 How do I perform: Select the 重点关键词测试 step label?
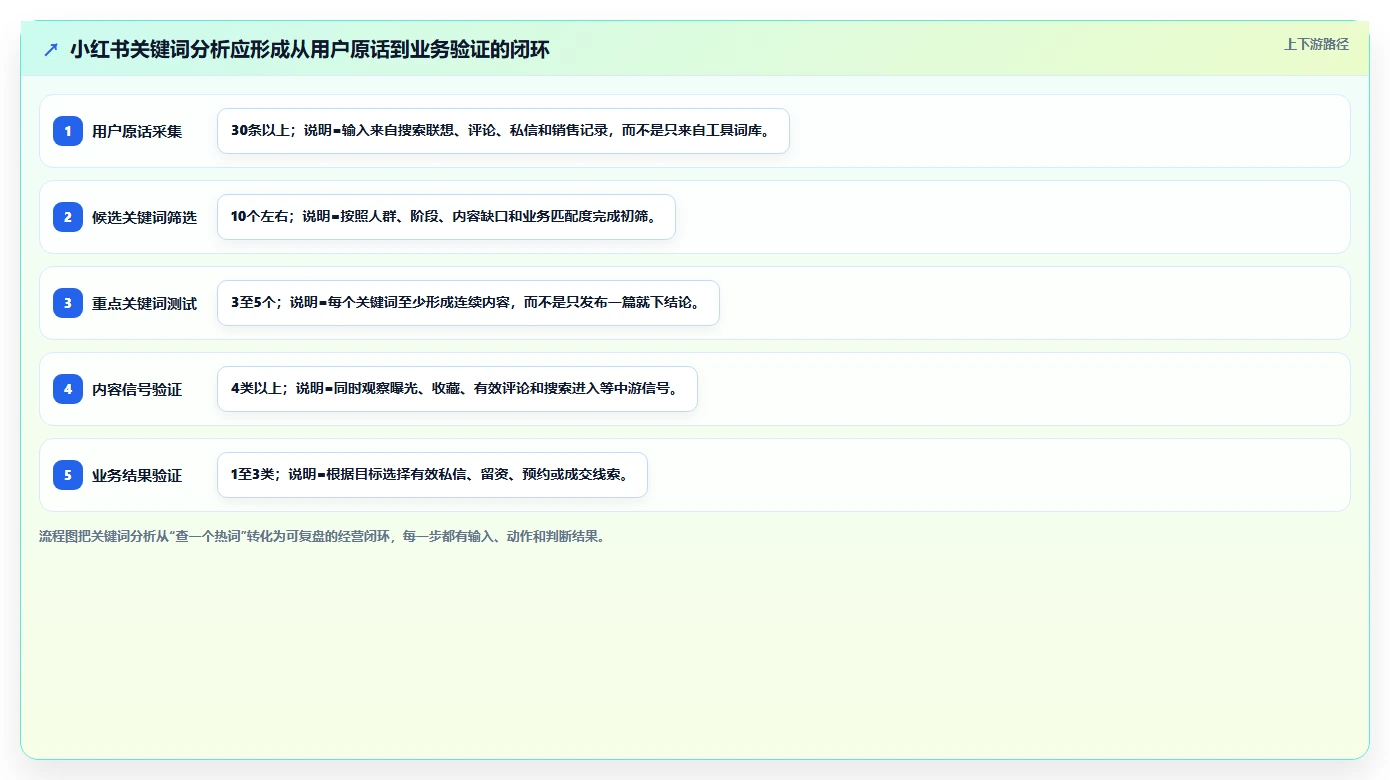(144, 303)
